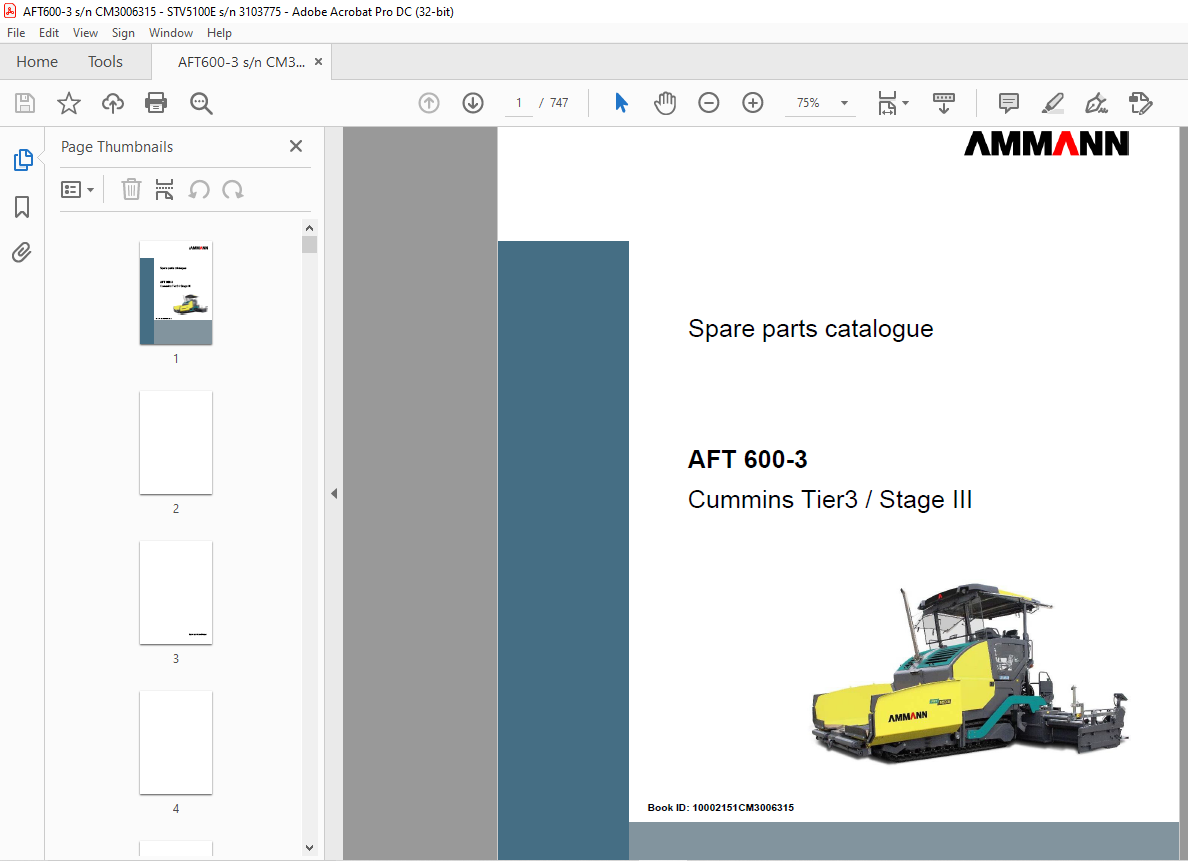Screen dimensions: 1188x861
Task: Add a comment sticky note
Action: pos(1008,103)
